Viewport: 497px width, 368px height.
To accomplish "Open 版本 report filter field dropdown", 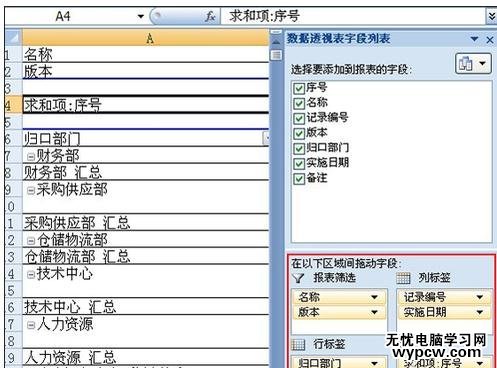I will click(374, 312).
